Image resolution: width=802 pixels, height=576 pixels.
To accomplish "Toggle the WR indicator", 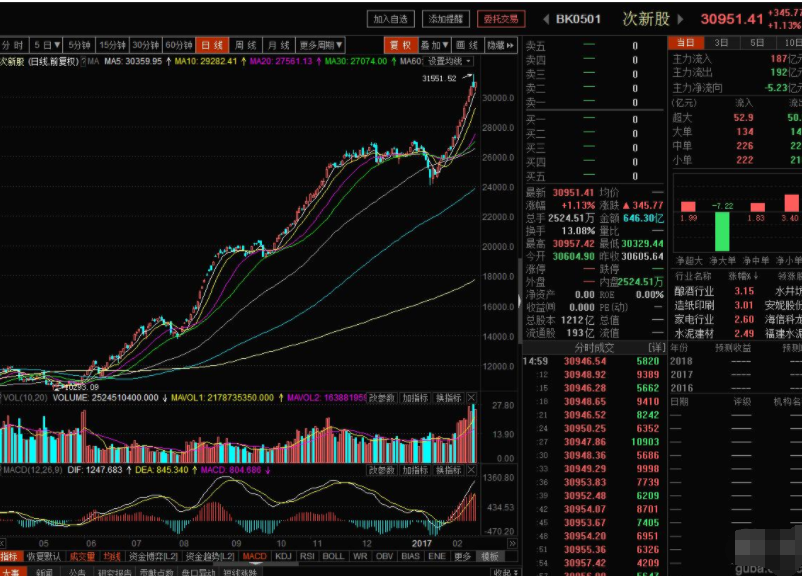I will [360, 556].
